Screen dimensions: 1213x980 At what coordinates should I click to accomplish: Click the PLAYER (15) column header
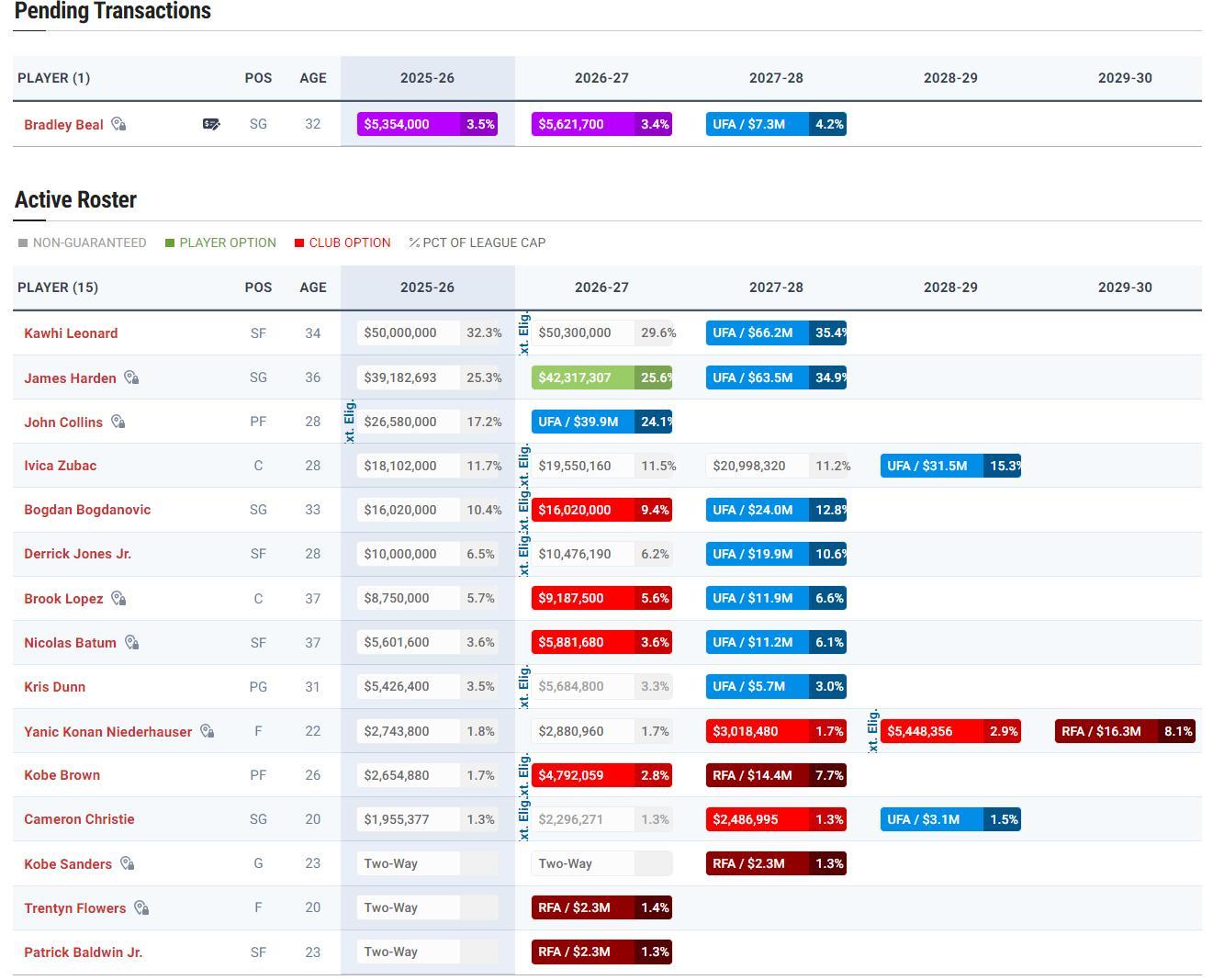tap(58, 287)
